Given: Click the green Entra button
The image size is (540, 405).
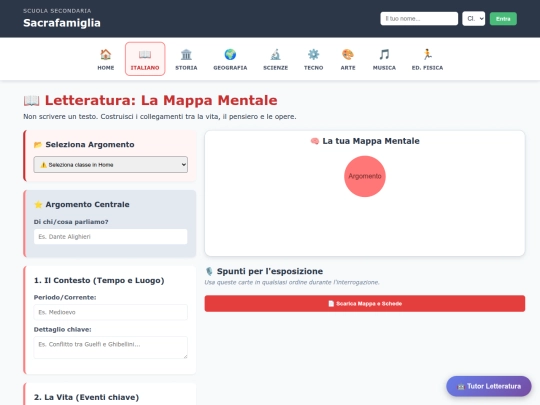Looking at the screenshot, I should pos(503,19).
